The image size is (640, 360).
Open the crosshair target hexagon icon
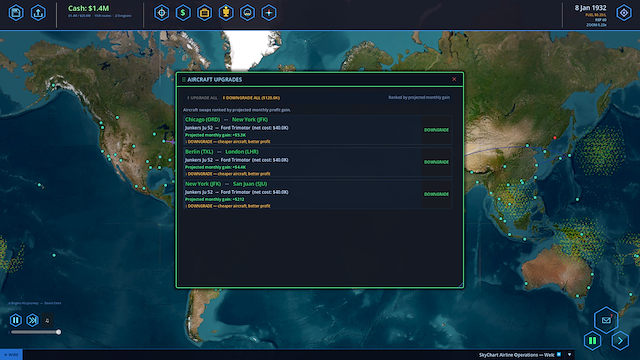162,13
